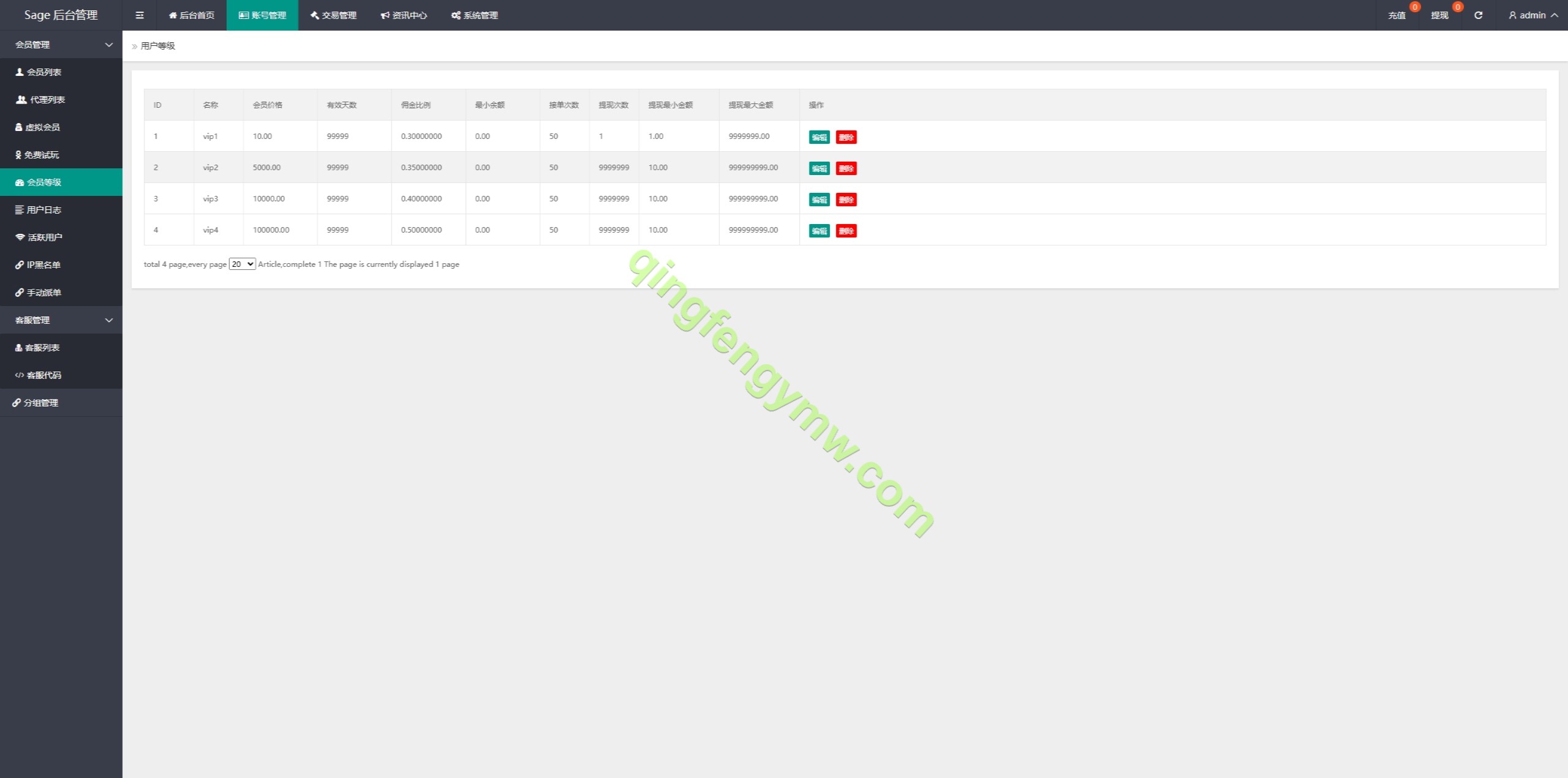The height and width of the screenshot is (778, 1568).
Task: Open the admin user dropdown
Action: pos(1532,15)
